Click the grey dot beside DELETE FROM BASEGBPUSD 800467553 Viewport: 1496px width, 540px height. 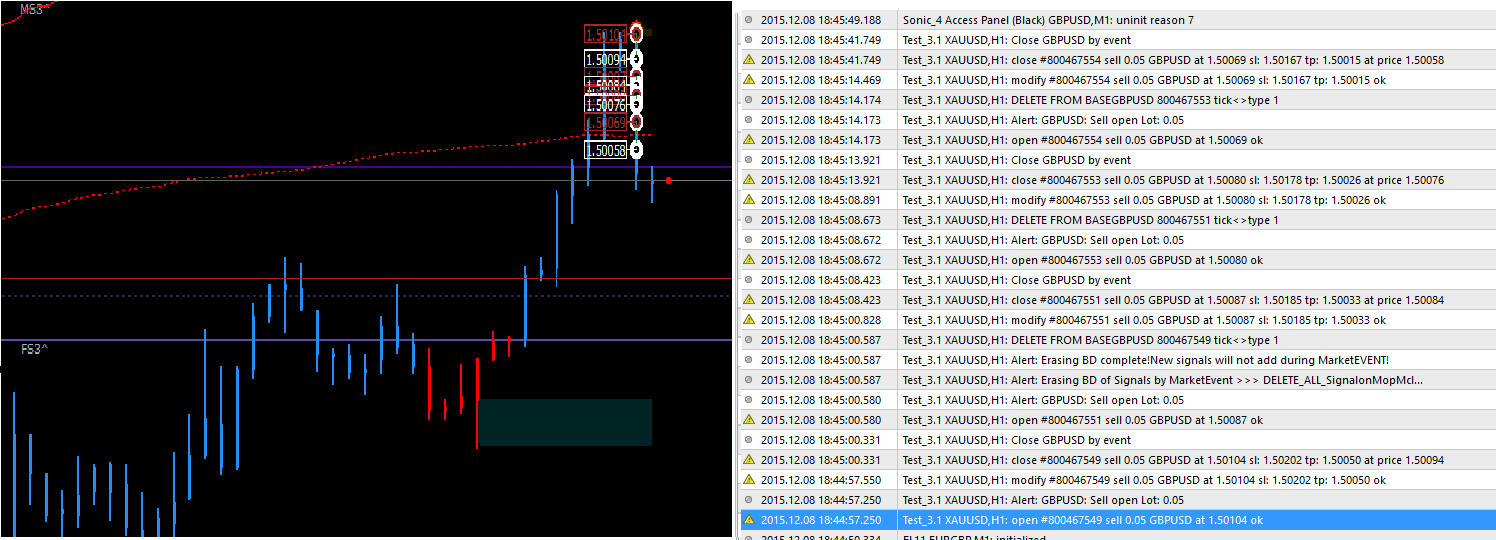pos(748,100)
